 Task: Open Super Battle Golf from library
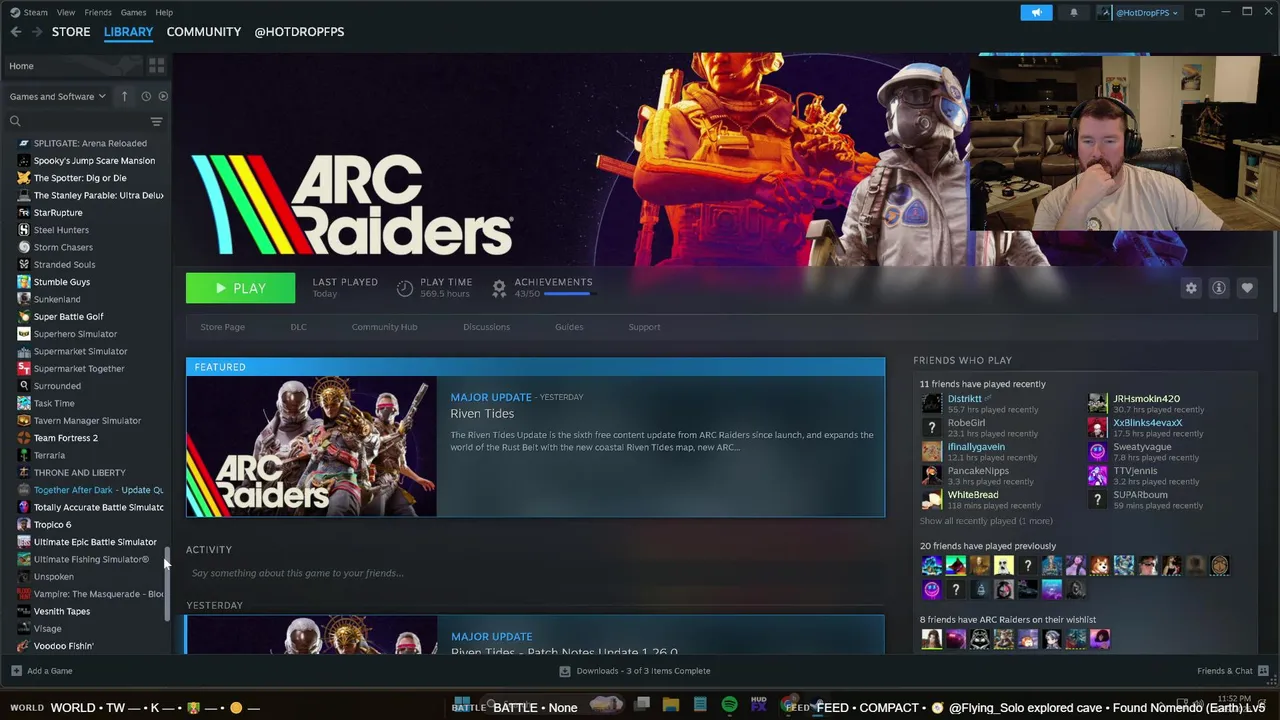coord(68,317)
